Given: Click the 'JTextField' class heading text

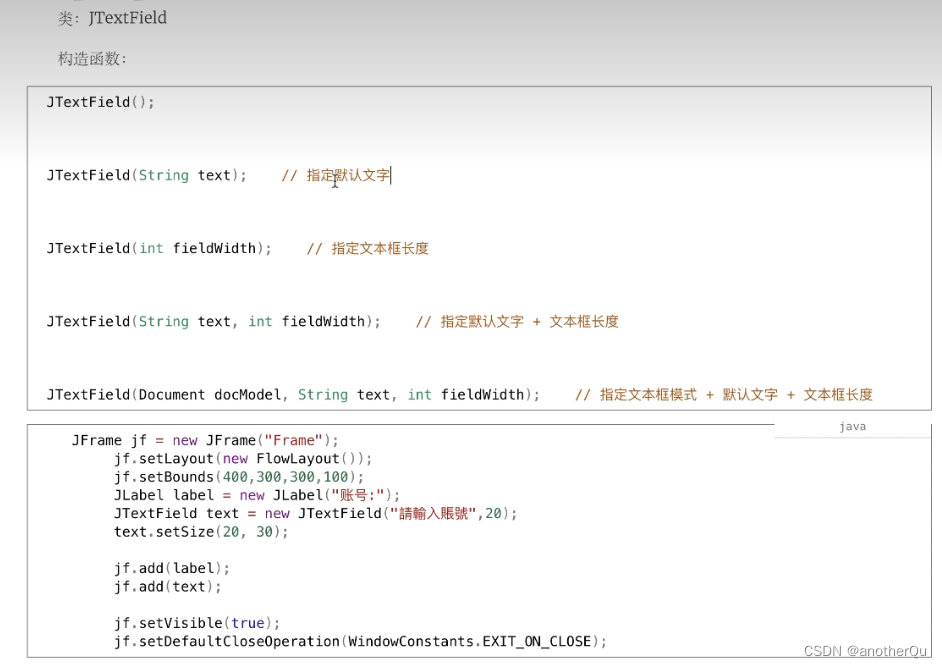Looking at the screenshot, I should [127, 18].
